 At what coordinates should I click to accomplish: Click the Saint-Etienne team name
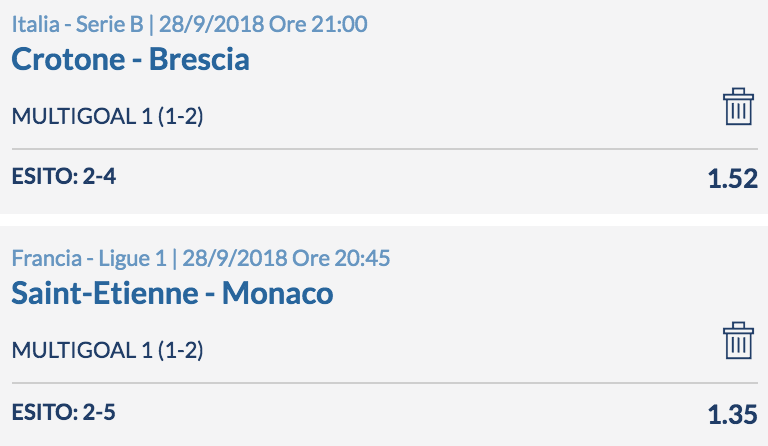click(105, 293)
